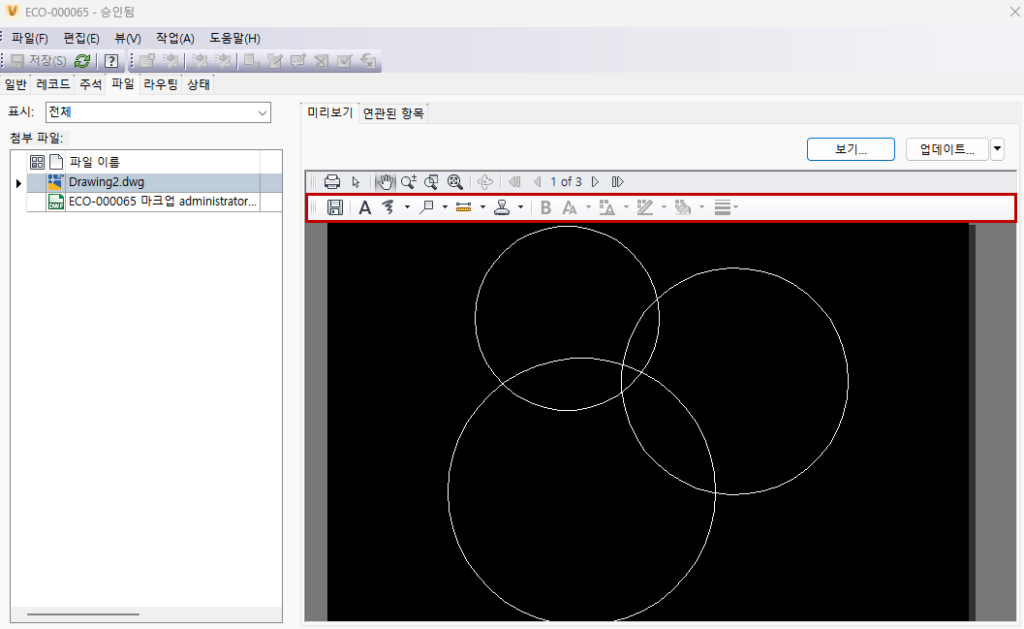Open the sketch tool dropdown arrow
Image resolution: width=1024 pixels, height=629 pixels.
click(407, 208)
